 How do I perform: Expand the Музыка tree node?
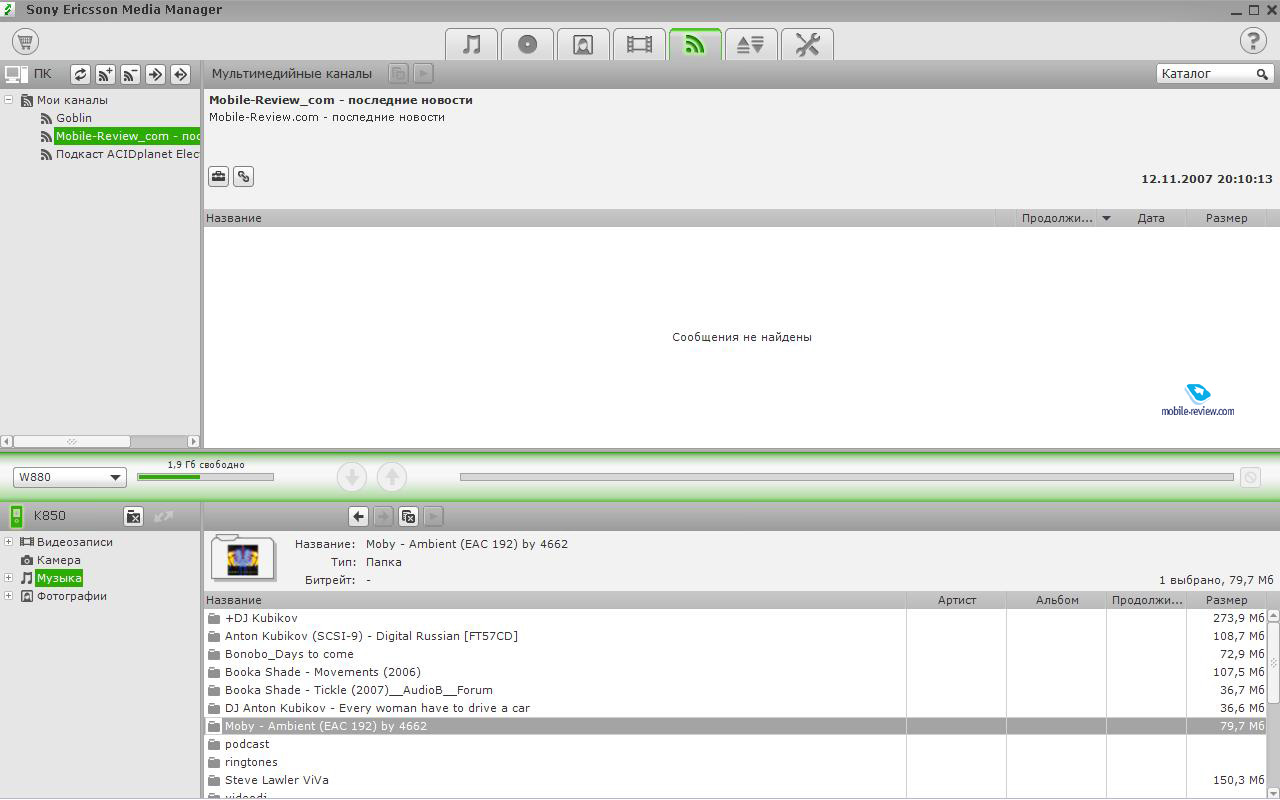tap(9, 578)
